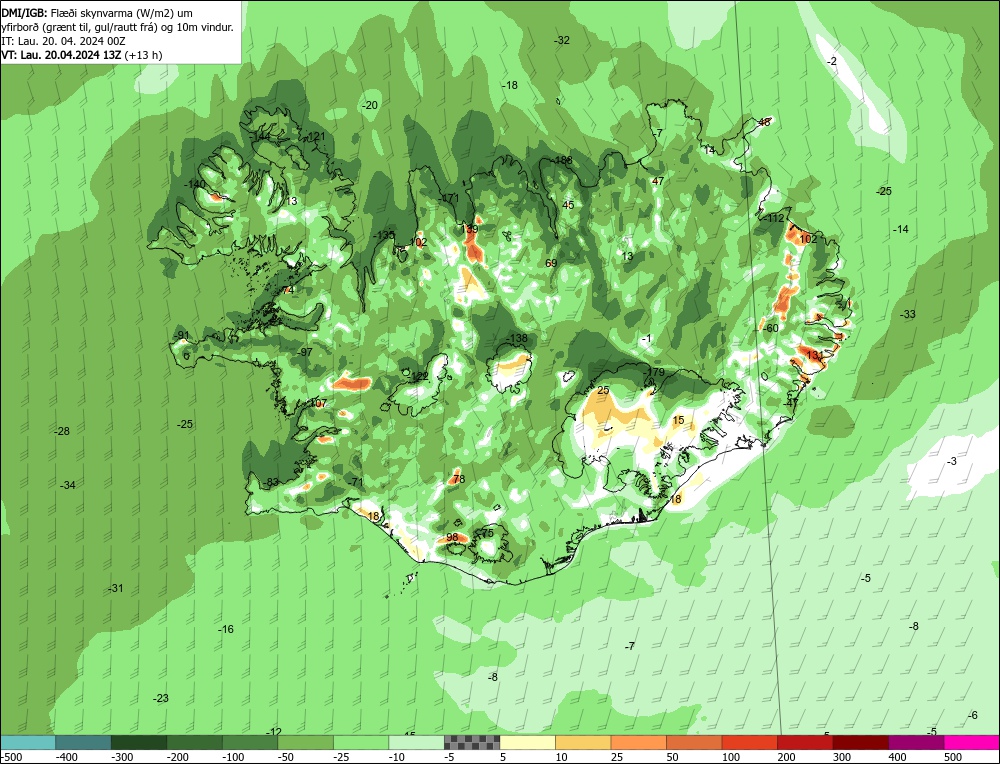The image size is (1000, 764).
Task: Click the -71 value on the map
Action: coord(355,482)
